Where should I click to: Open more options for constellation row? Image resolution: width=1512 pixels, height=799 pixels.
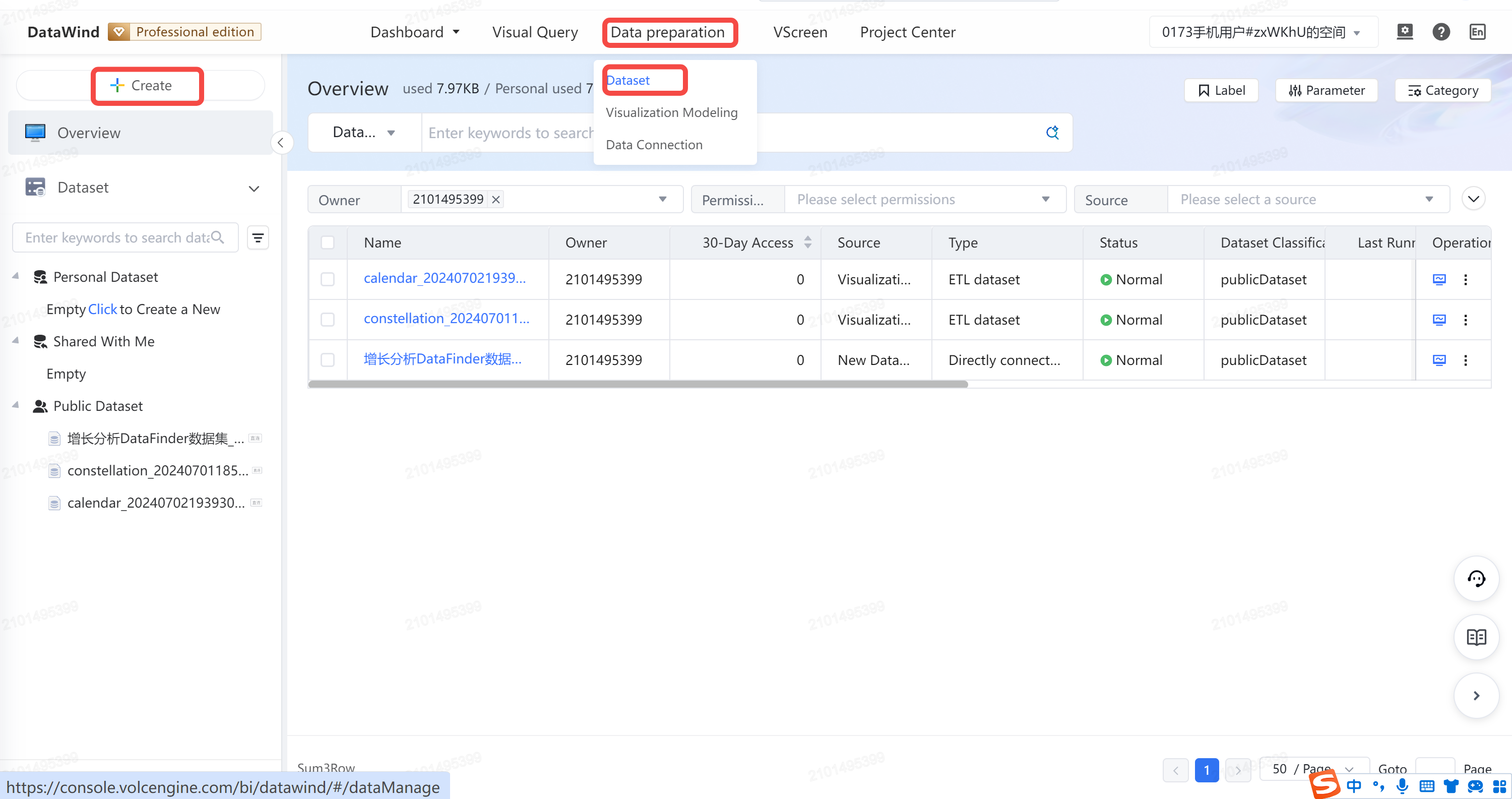coord(1466,320)
